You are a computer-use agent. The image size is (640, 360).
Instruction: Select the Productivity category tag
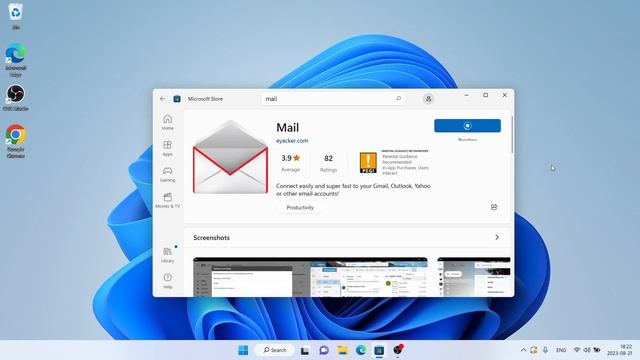[300, 207]
